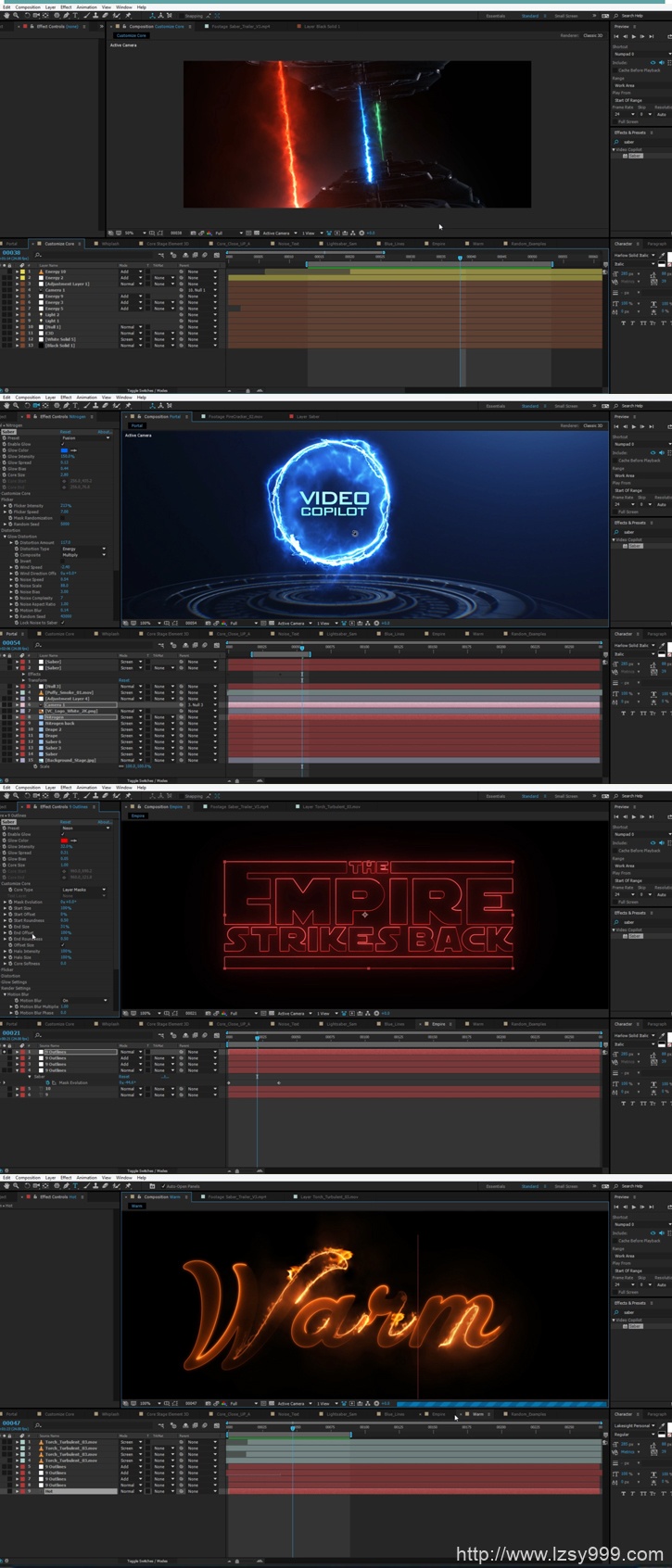This screenshot has height=1568, width=672.
Task: Toggle the Enable Glow checkbox for the Nitrogen effect
Action: tap(64, 445)
